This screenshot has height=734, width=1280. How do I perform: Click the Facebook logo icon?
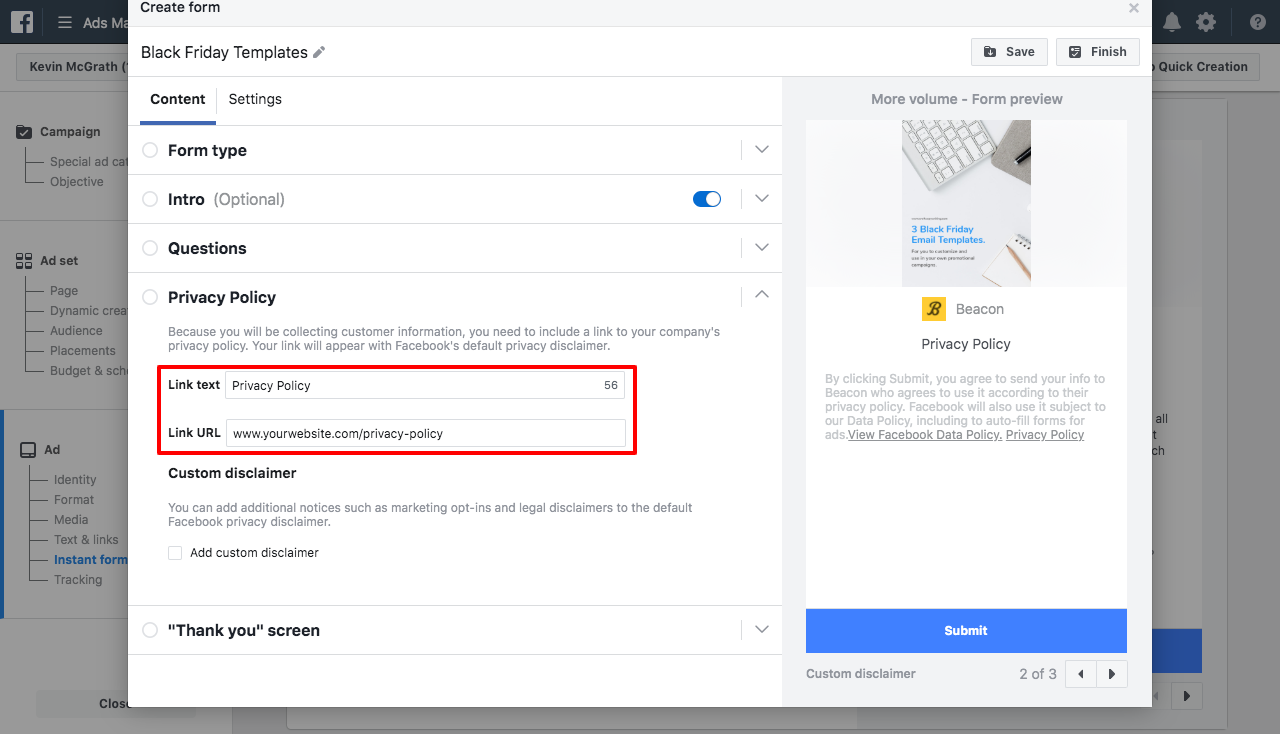tap(21, 21)
